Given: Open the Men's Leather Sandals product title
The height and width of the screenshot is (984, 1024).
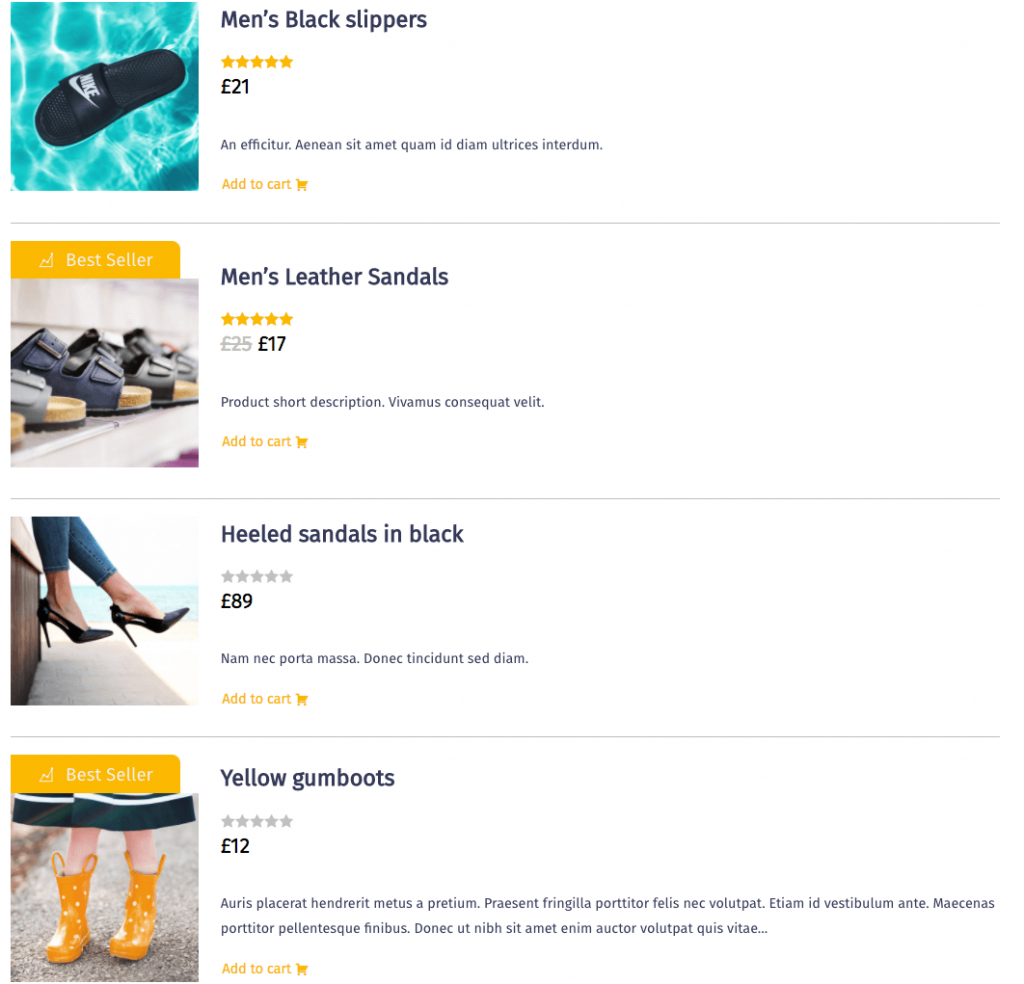Looking at the screenshot, I should [x=334, y=277].
